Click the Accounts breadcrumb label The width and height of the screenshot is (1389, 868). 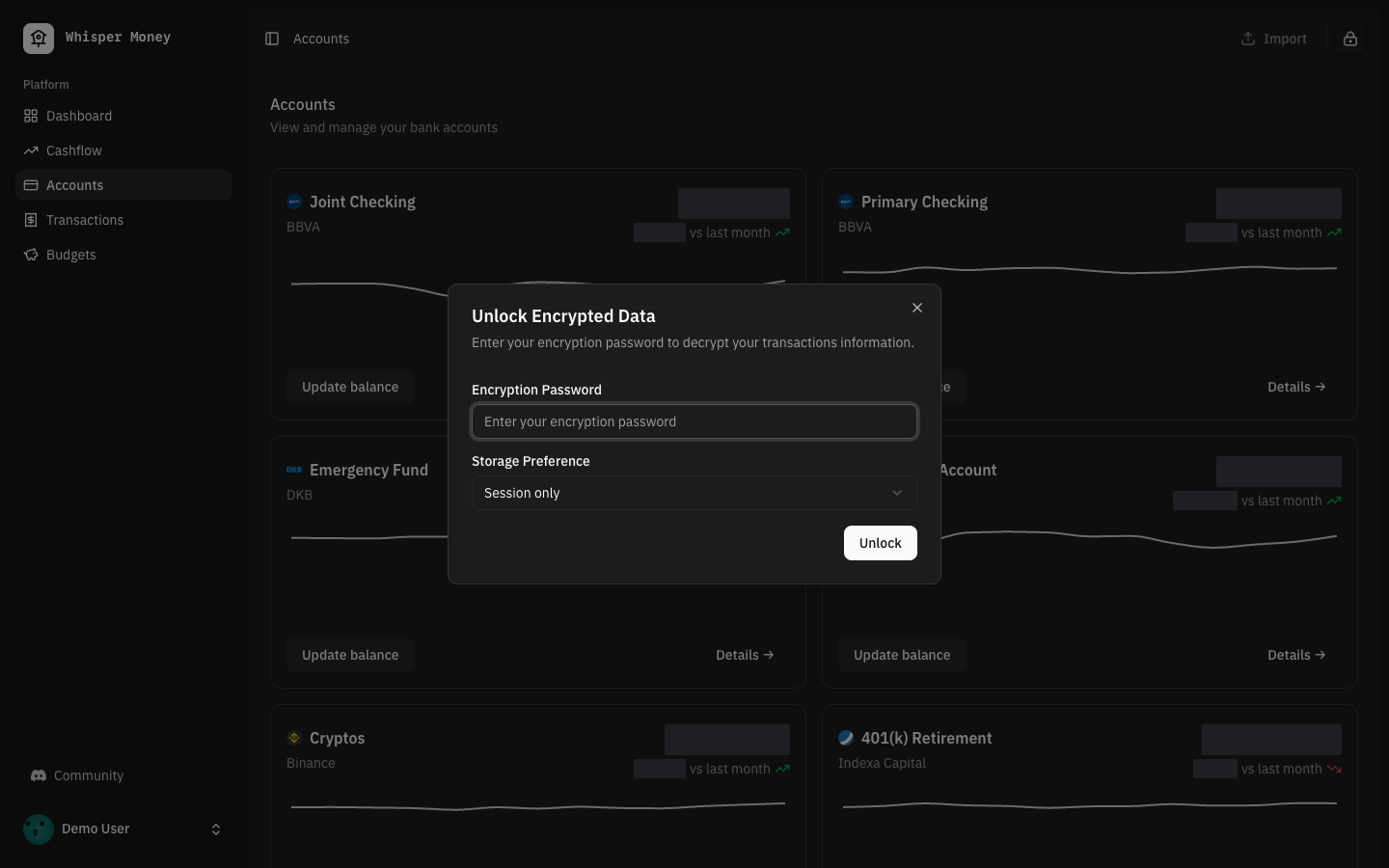(x=321, y=39)
